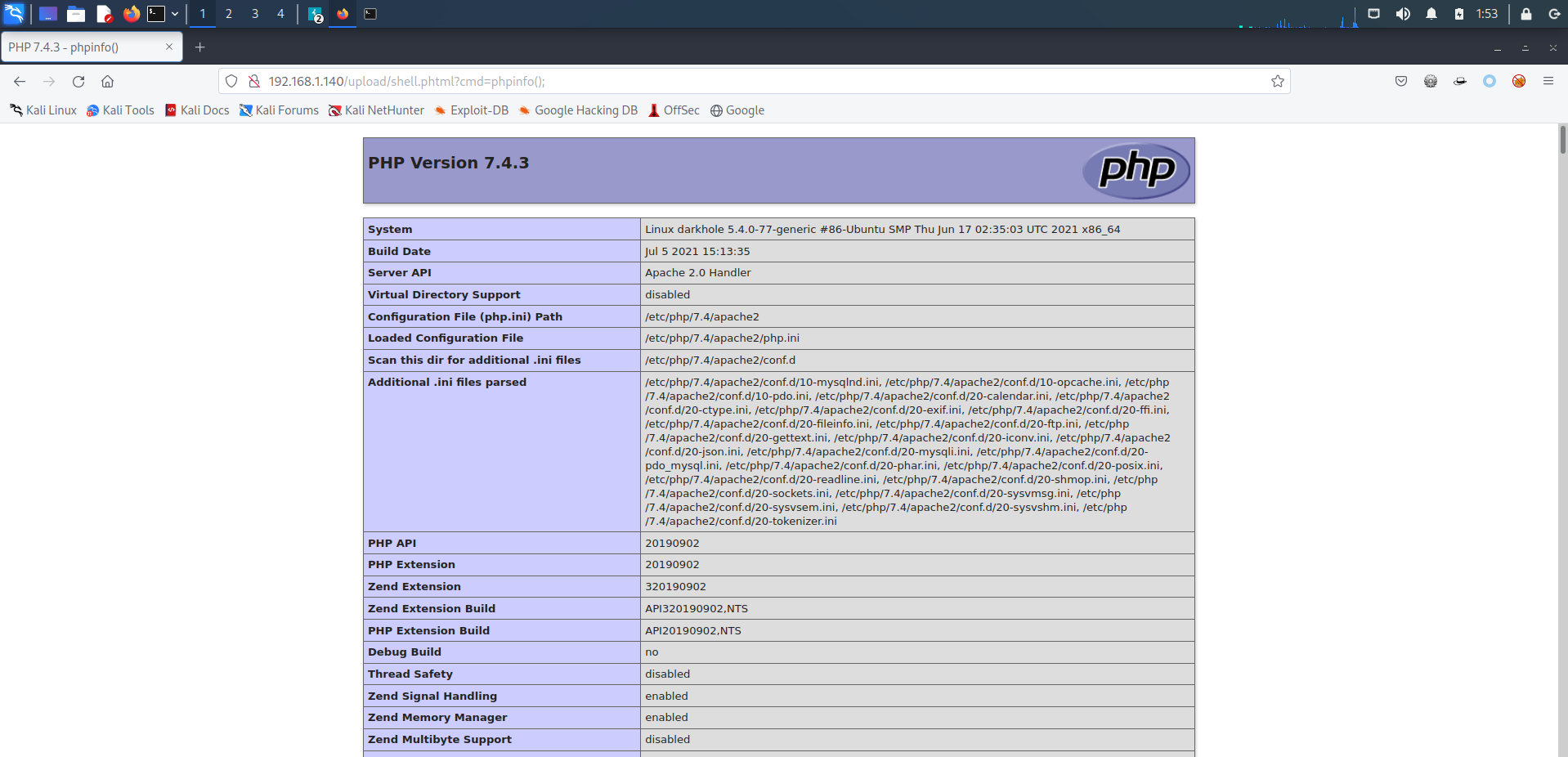Click the show desktop panel icon

[48, 14]
